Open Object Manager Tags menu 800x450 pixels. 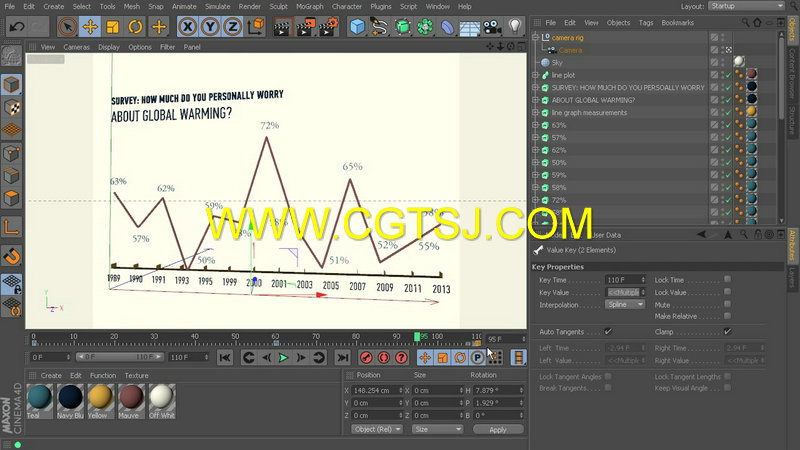[x=646, y=23]
